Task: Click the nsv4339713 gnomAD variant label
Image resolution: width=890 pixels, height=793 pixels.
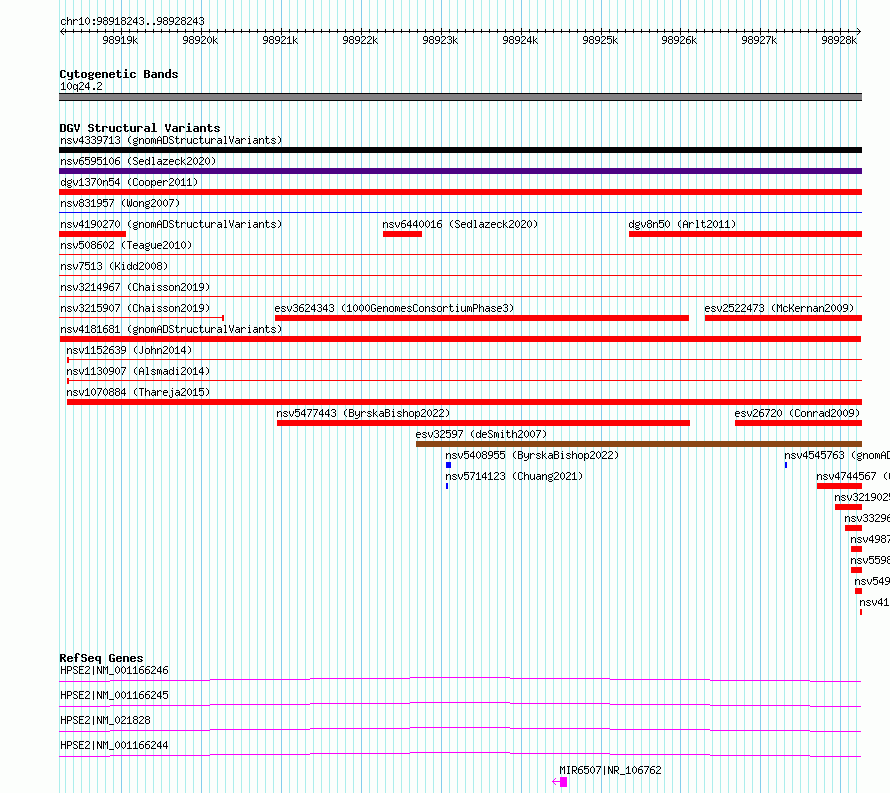Action: [x=171, y=140]
